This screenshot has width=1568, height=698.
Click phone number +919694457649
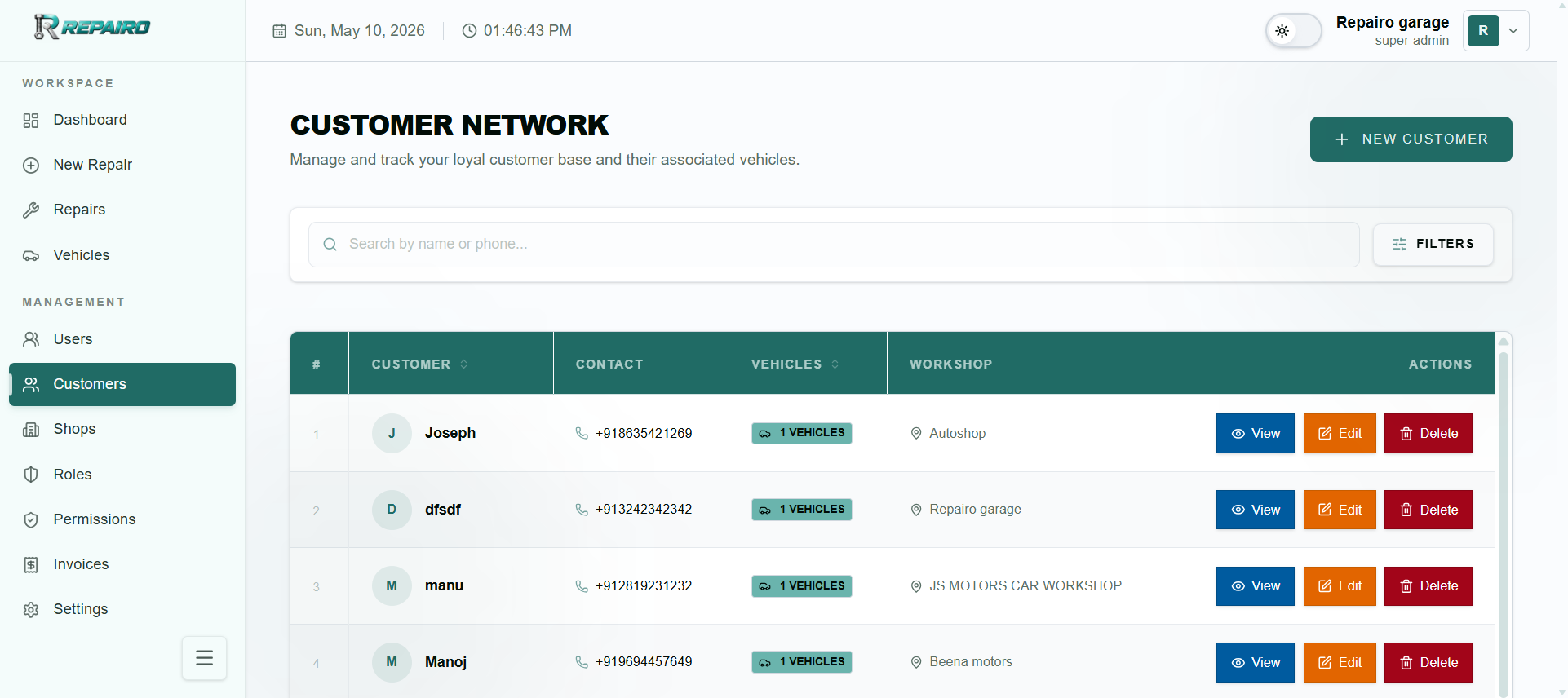pos(644,662)
